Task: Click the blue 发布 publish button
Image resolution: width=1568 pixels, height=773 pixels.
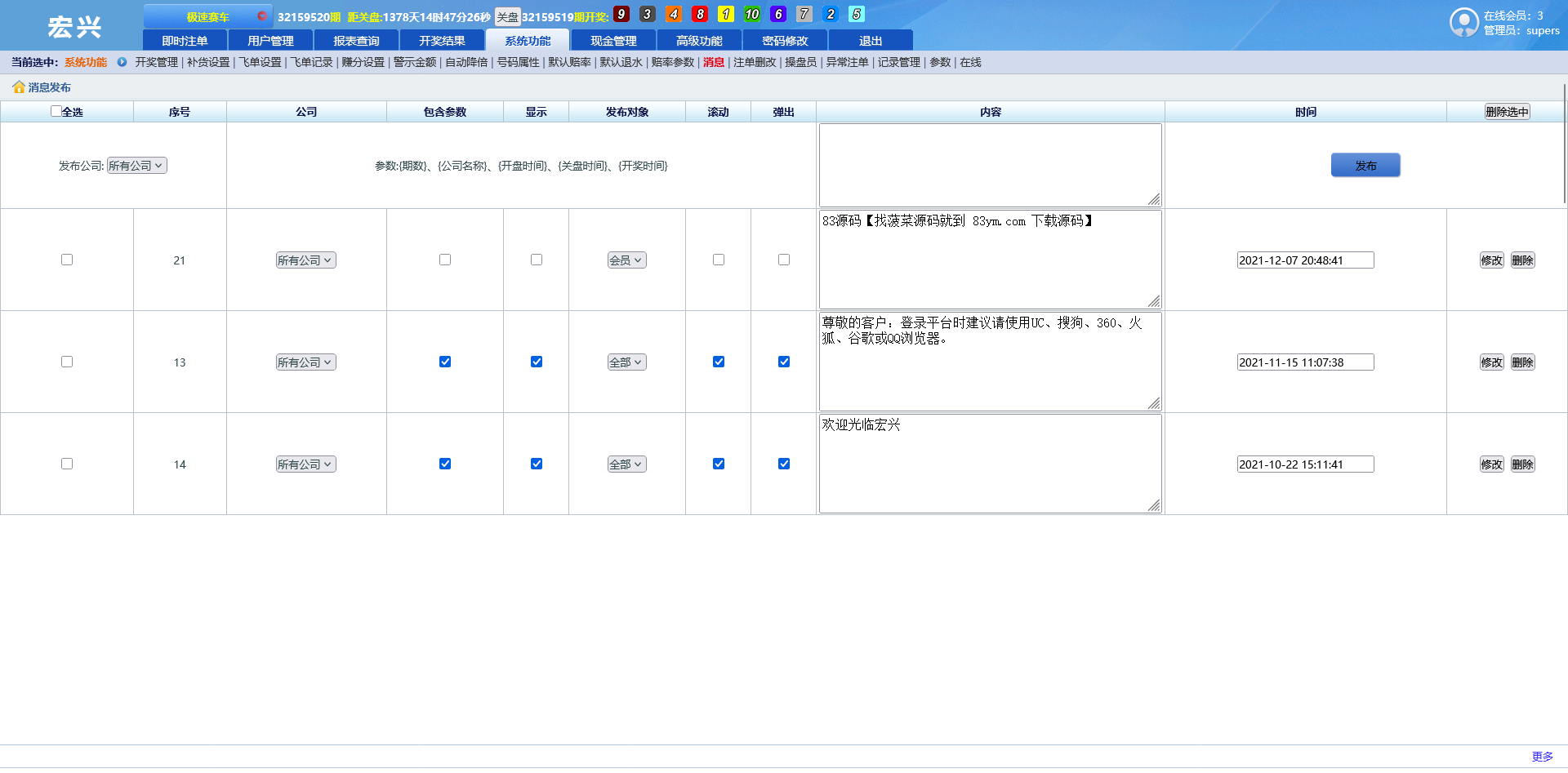Action: pos(1365,165)
